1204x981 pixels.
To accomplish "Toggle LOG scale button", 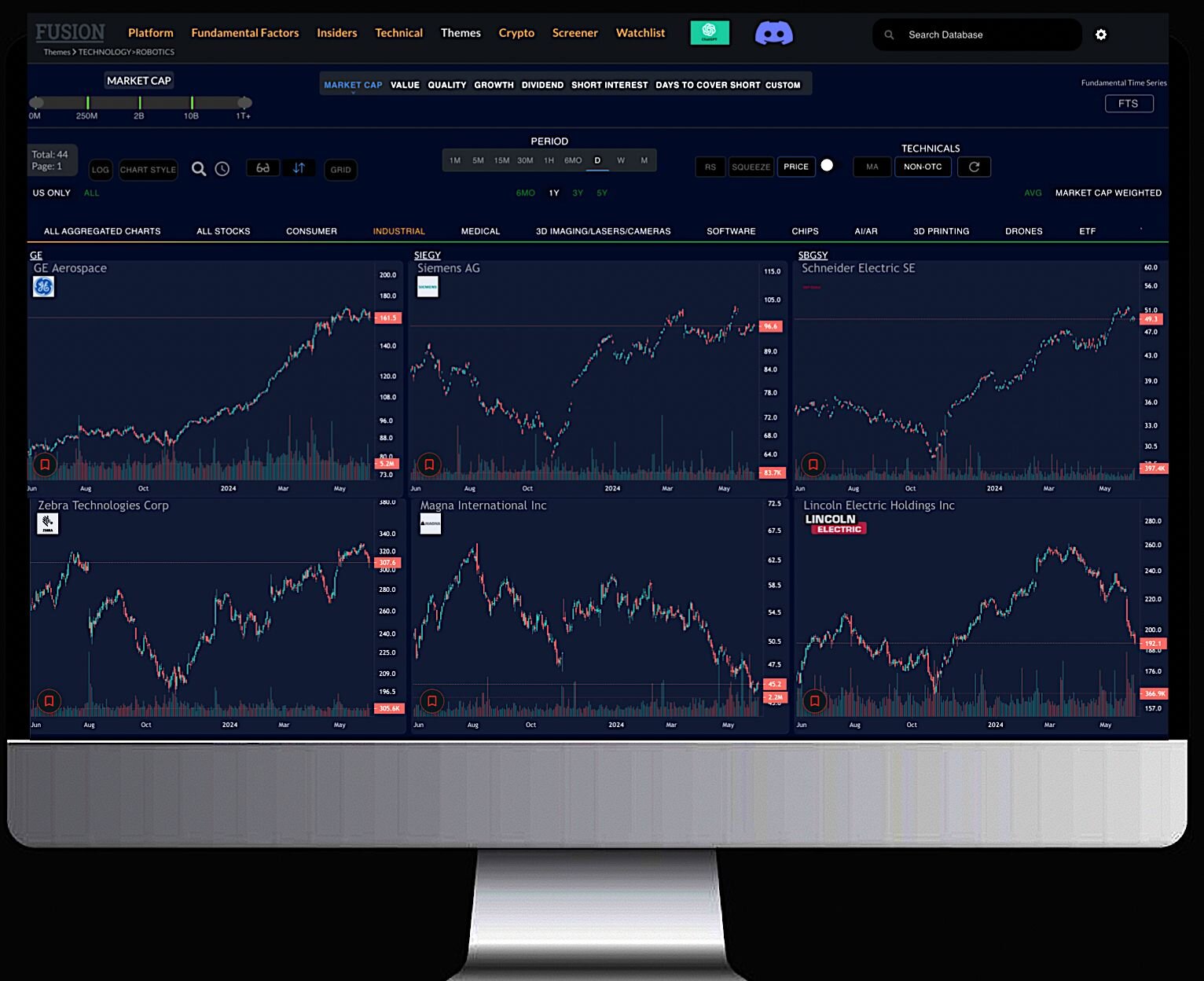I will coord(101,170).
